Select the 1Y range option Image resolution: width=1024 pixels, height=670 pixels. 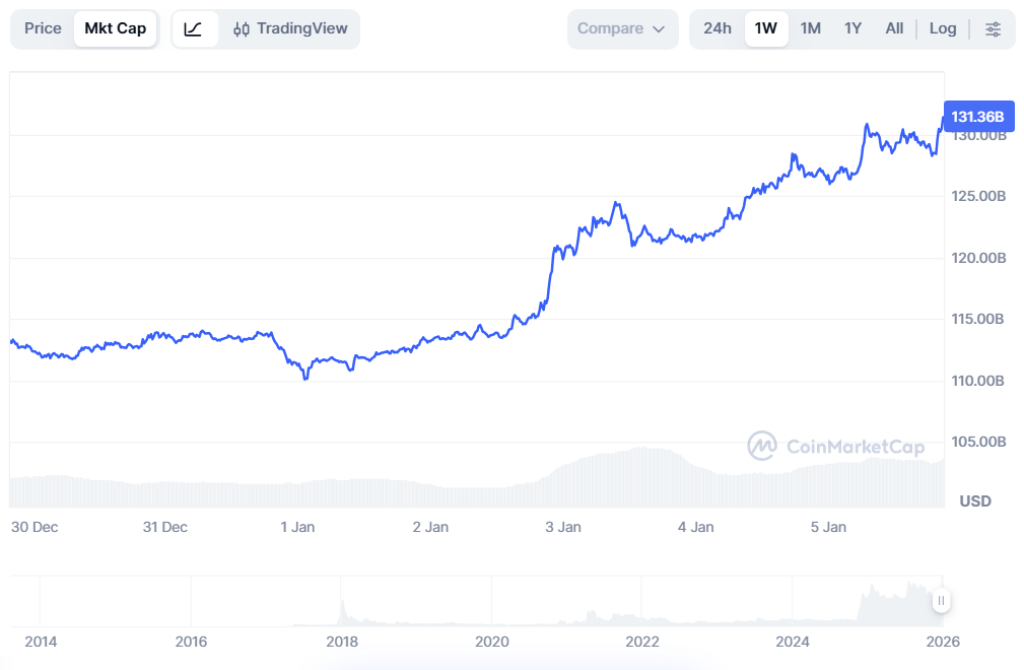coord(852,29)
